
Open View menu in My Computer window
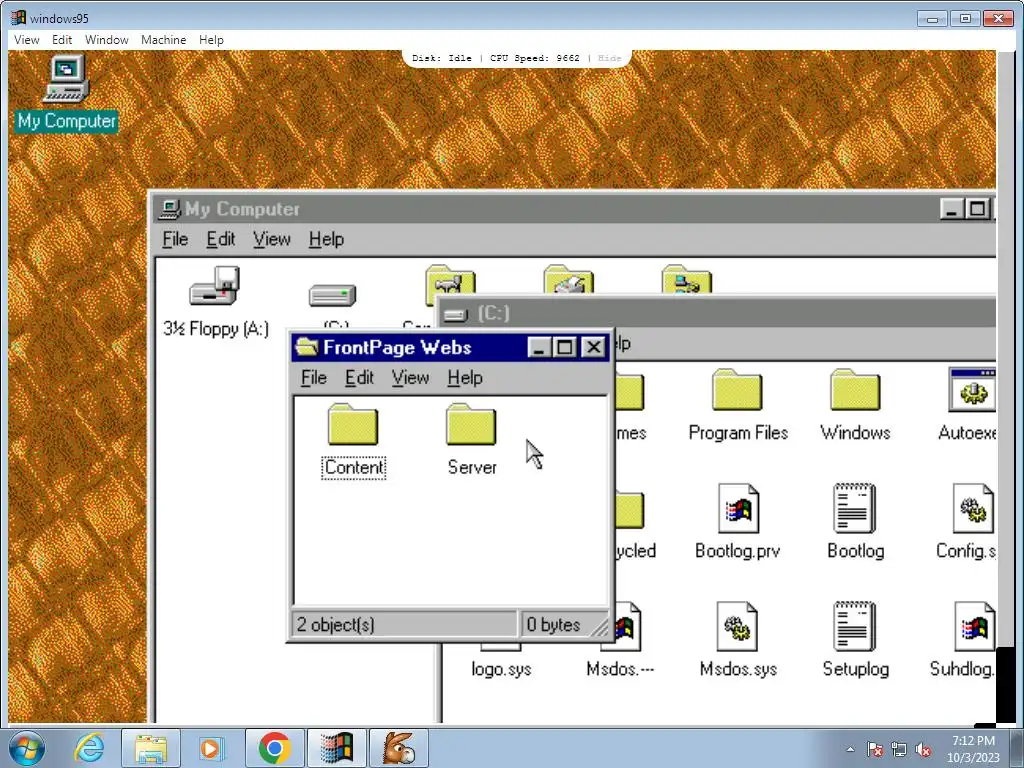pyautogui.click(x=272, y=239)
